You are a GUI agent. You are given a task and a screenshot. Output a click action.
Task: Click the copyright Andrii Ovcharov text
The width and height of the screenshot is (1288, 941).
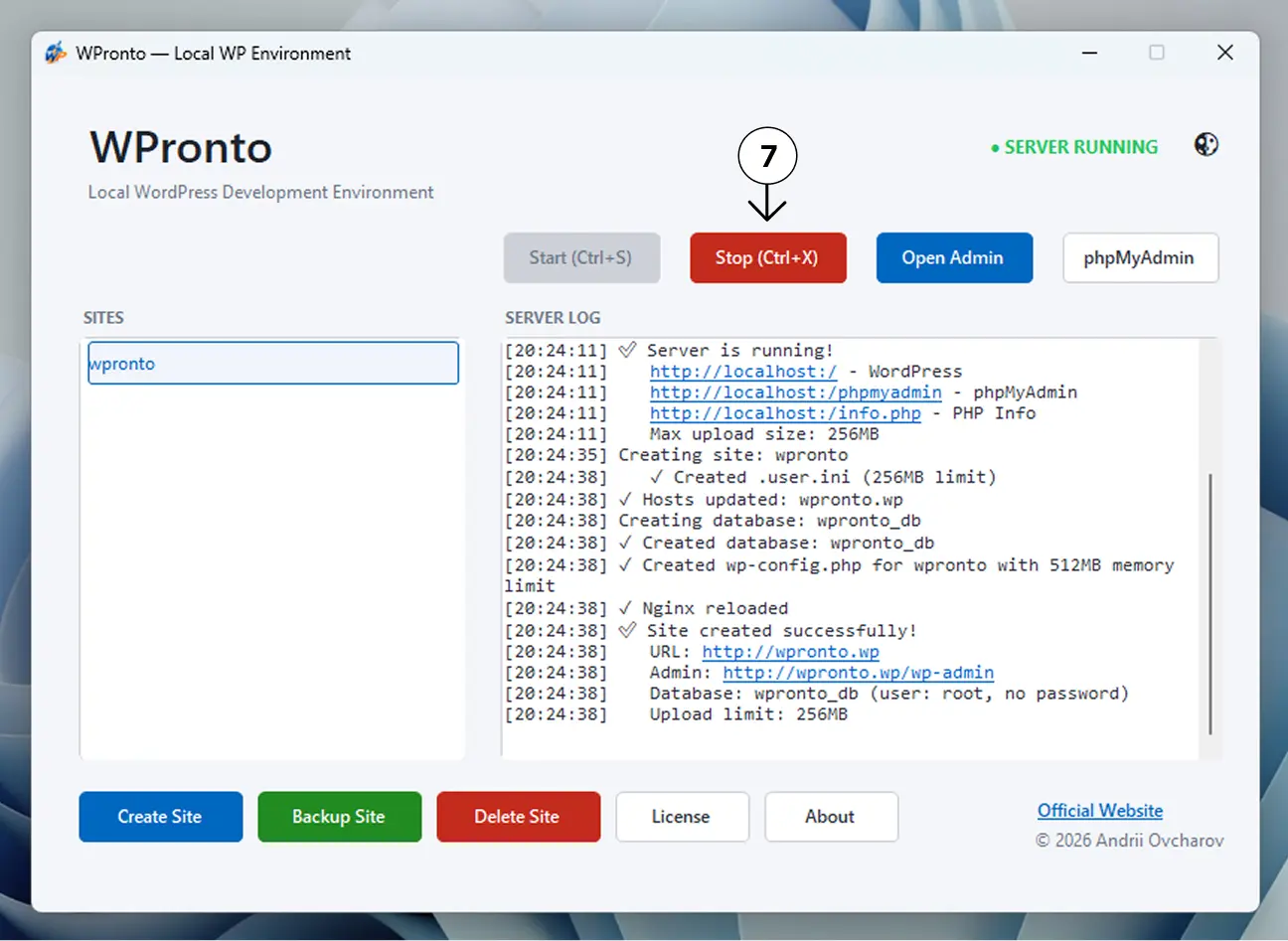[x=1130, y=841]
